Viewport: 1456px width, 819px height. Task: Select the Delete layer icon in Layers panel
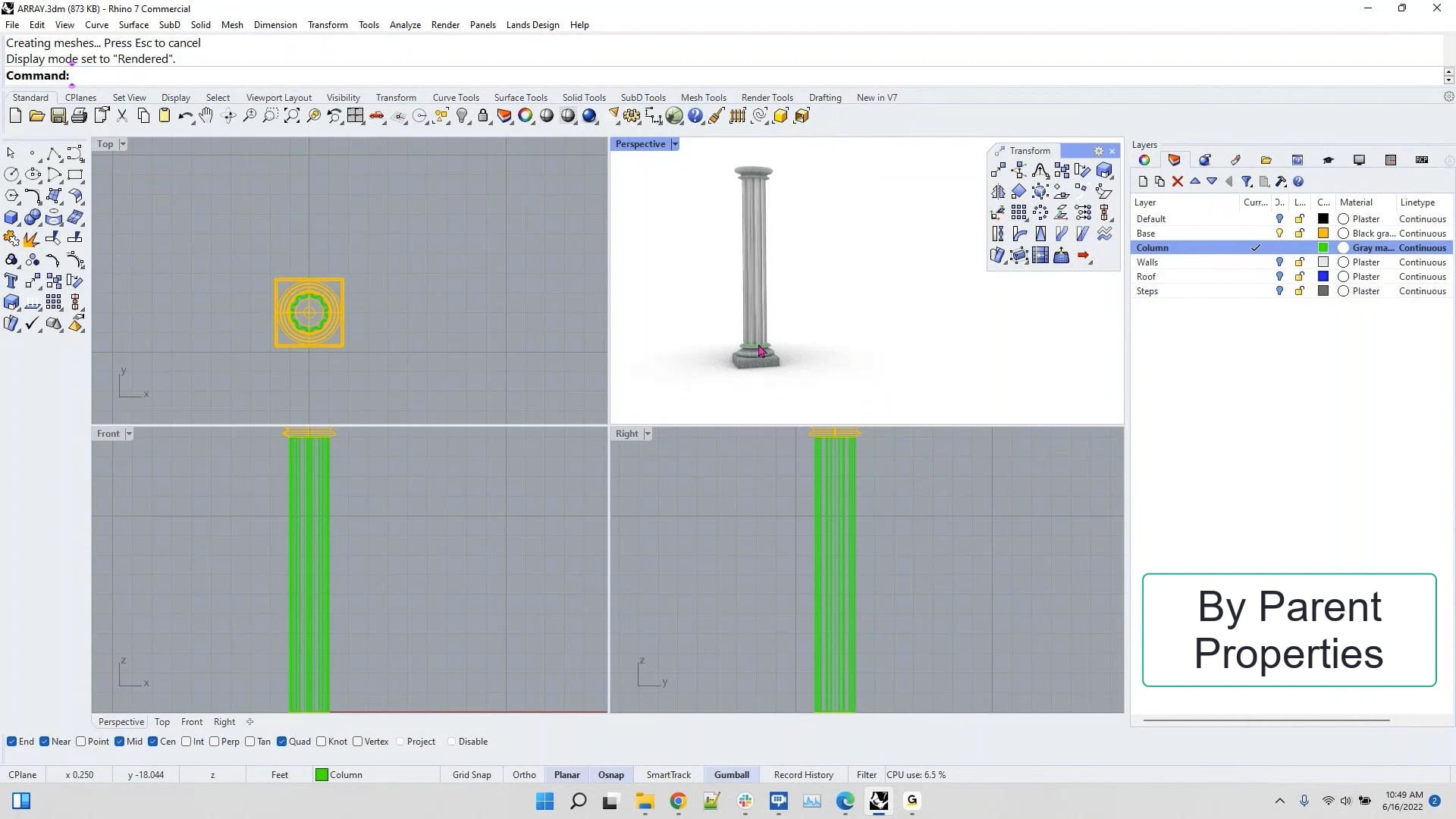pos(1178,181)
